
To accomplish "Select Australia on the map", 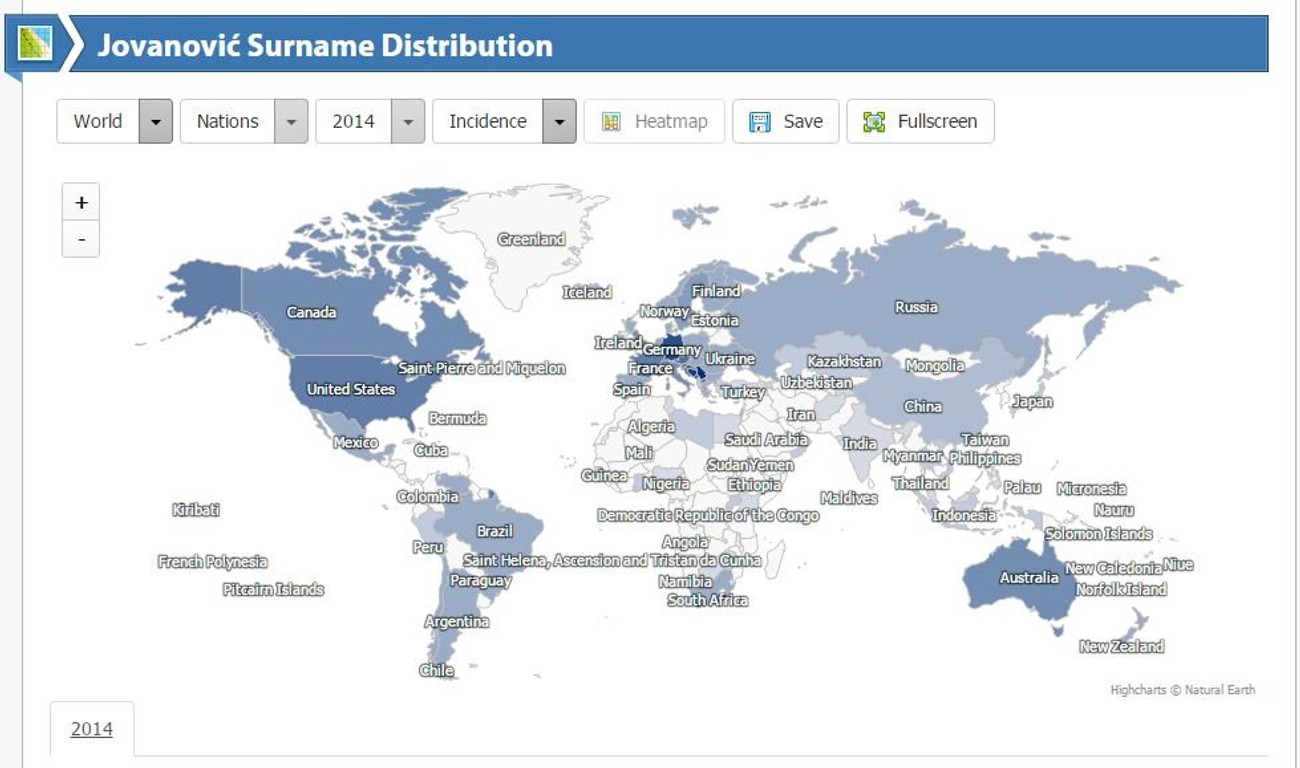I will pyautogui.click(x=1029, y=577).
